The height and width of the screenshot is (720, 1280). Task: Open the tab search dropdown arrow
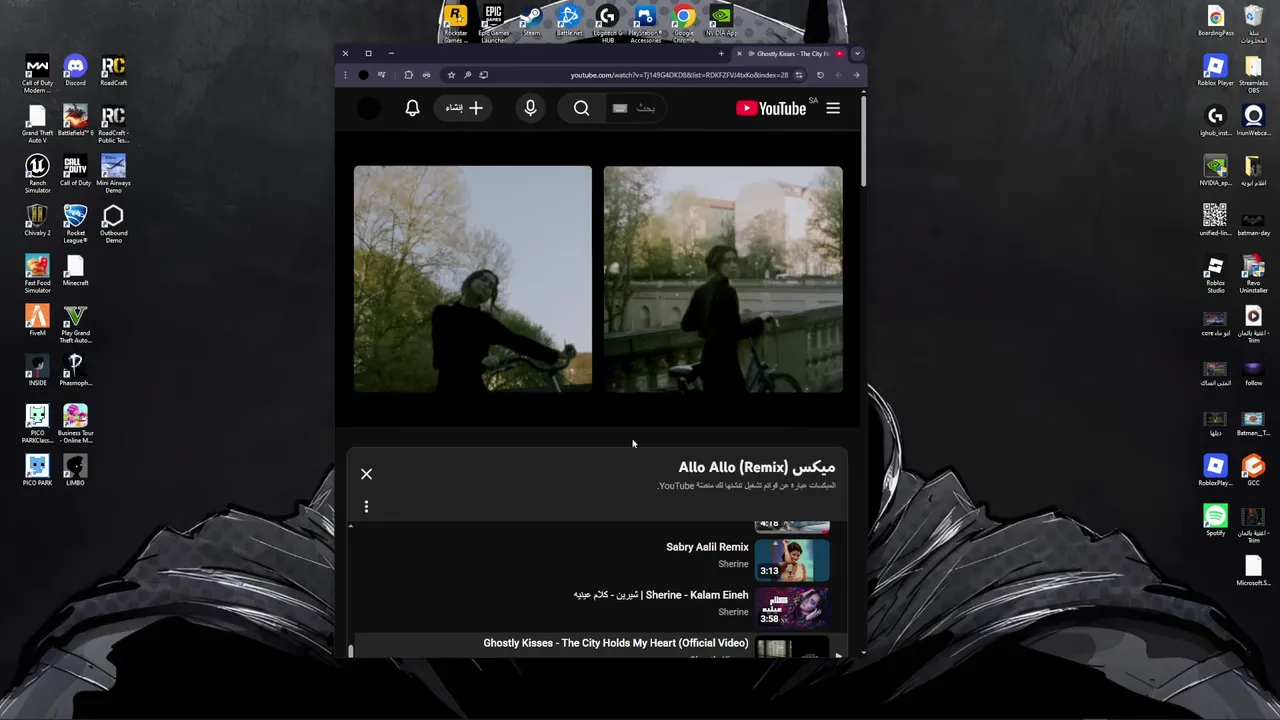(x=857, y=53)
